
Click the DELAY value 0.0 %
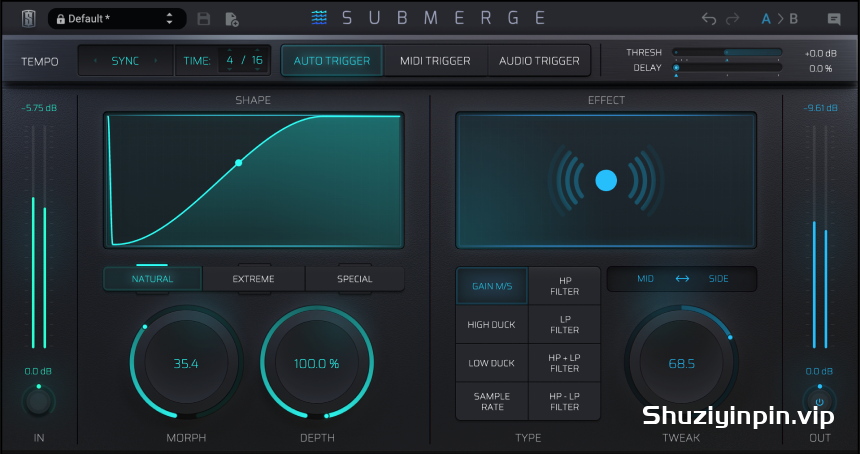[x=821, y=69]
